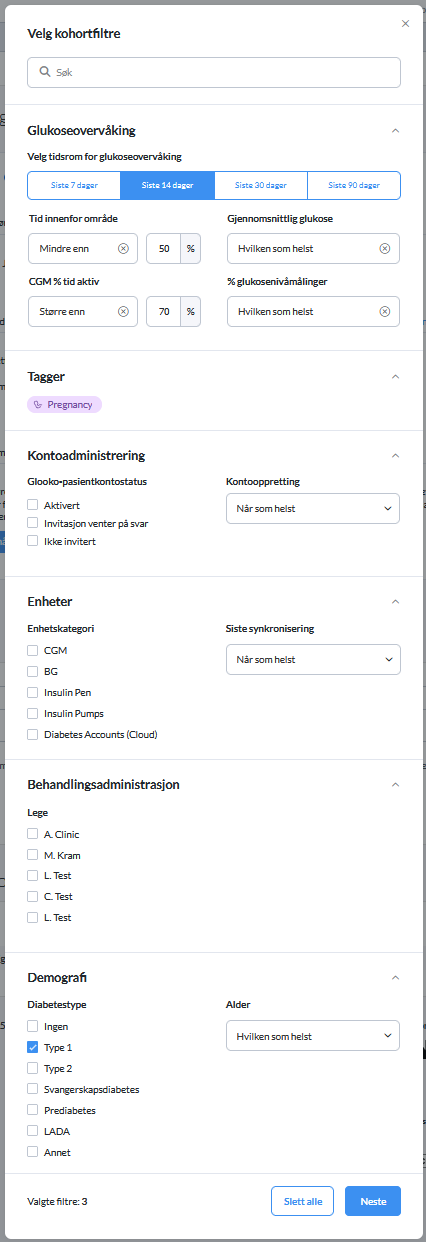Check Invitasjon venter på svar
This screenshot has width=426, height=1242.
click(33, 523)
